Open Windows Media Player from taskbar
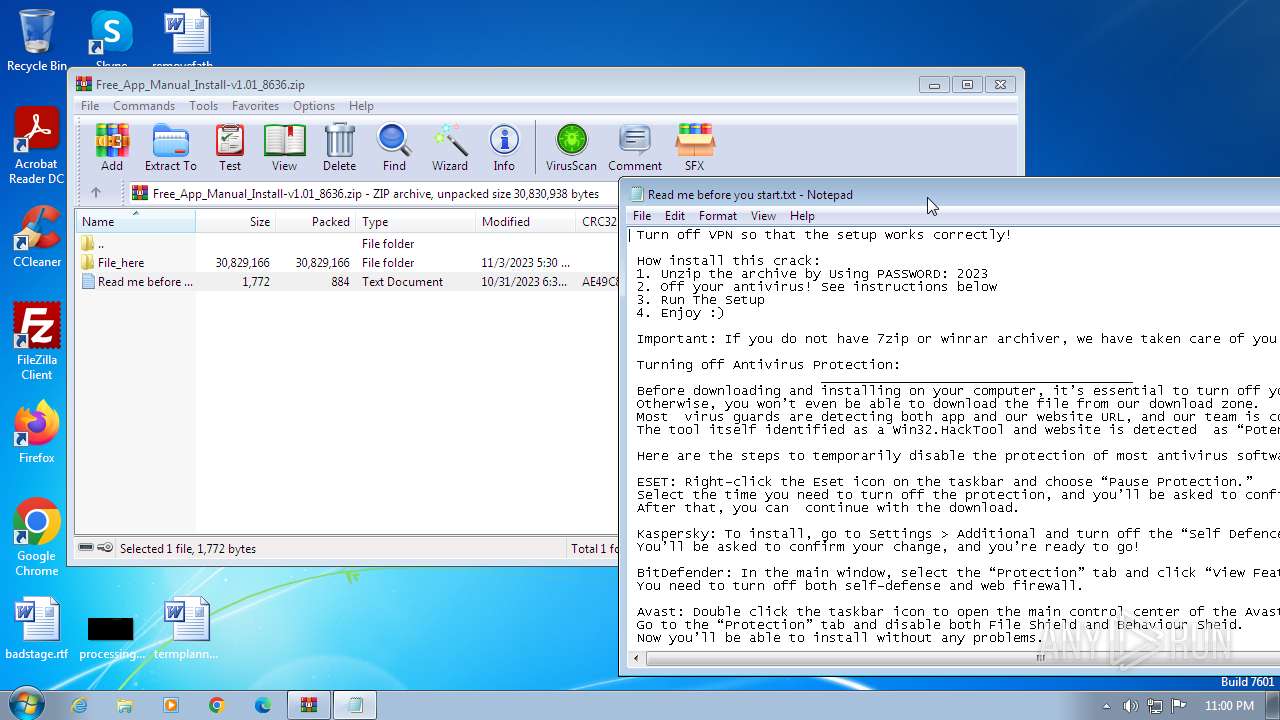 point(171,705)
